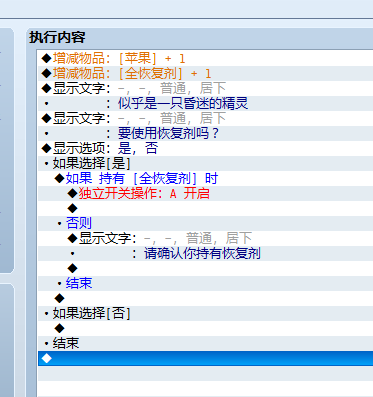Select the 如果选择[否] branch line

tap(205, 313)
